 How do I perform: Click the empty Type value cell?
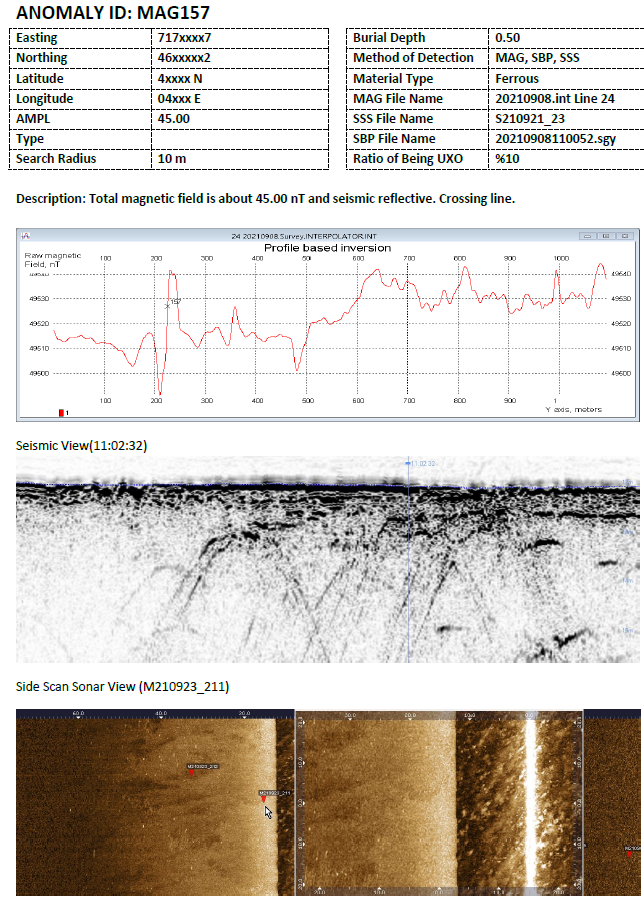point(240,139)
